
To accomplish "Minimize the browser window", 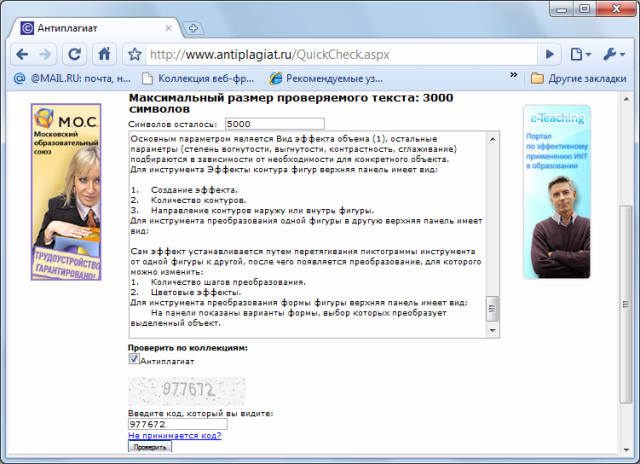I will [x=562, y=9].
